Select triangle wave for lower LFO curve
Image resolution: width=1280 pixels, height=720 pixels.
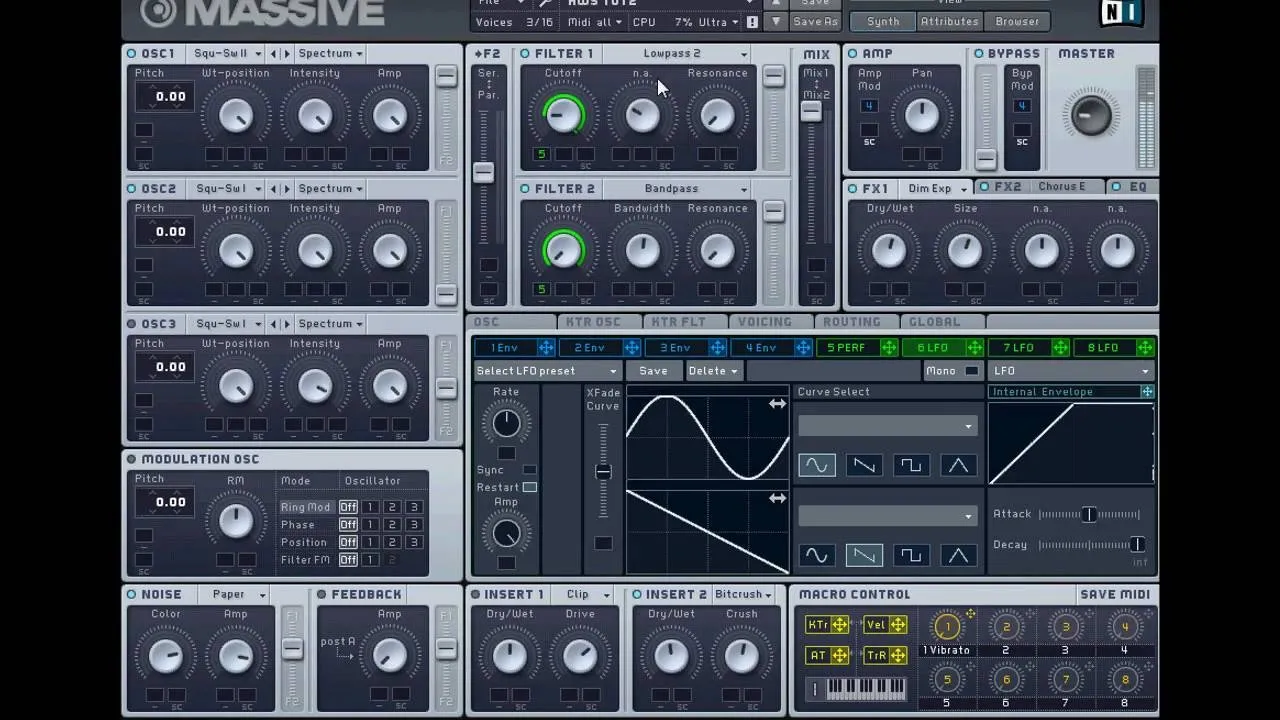(958, 555)
